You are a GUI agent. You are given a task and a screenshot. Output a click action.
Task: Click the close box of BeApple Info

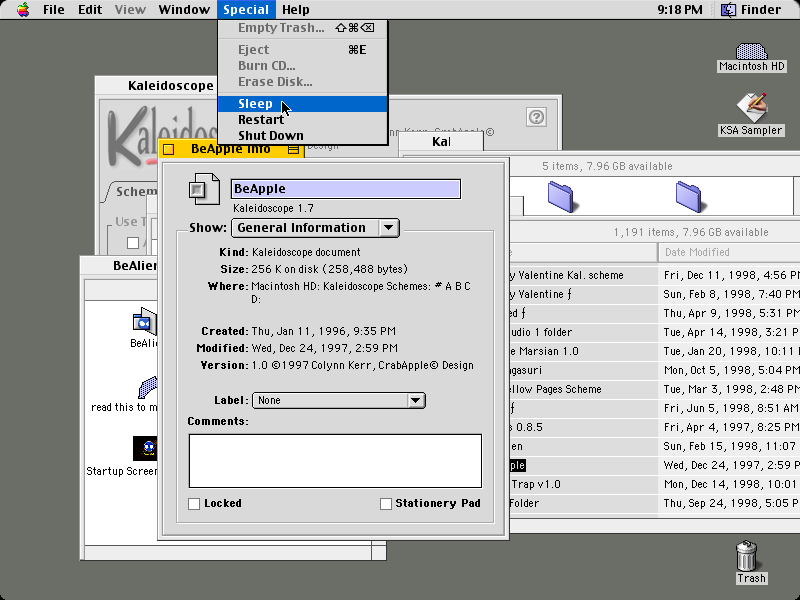(168, 149)
